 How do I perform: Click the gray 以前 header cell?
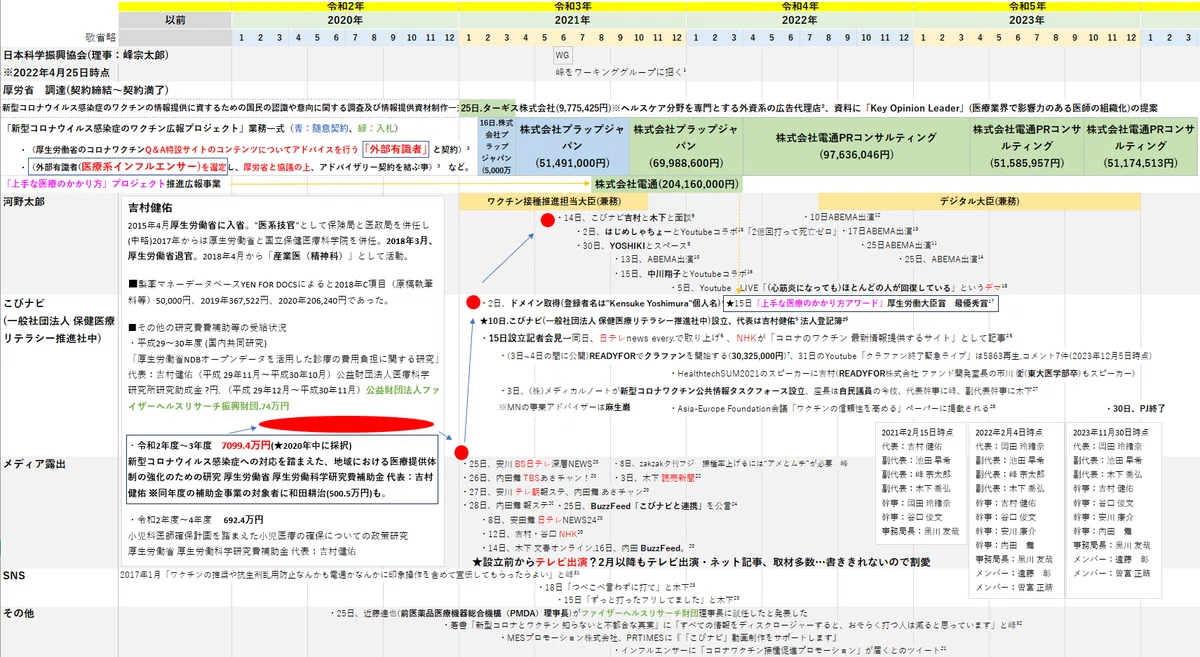(x=176, y=20)
